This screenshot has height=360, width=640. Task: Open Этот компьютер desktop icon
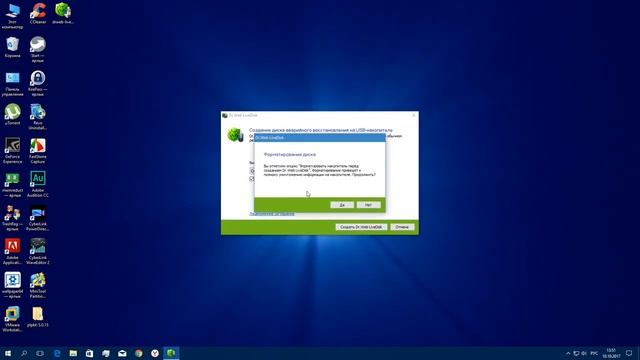click(x=13, y=16)
